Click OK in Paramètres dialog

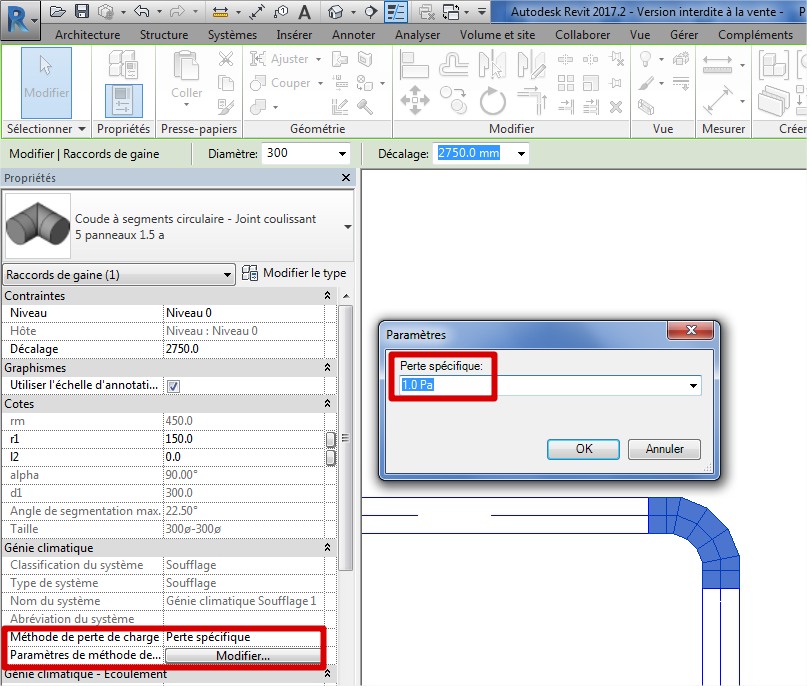(584, 449)
